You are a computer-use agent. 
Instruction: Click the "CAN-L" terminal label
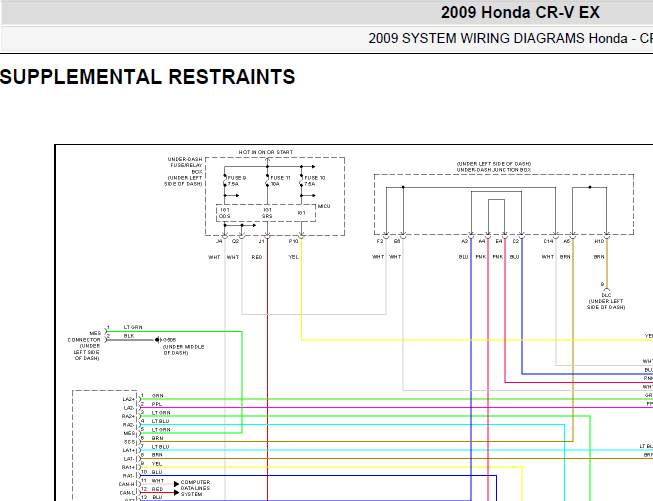(127, 493)
